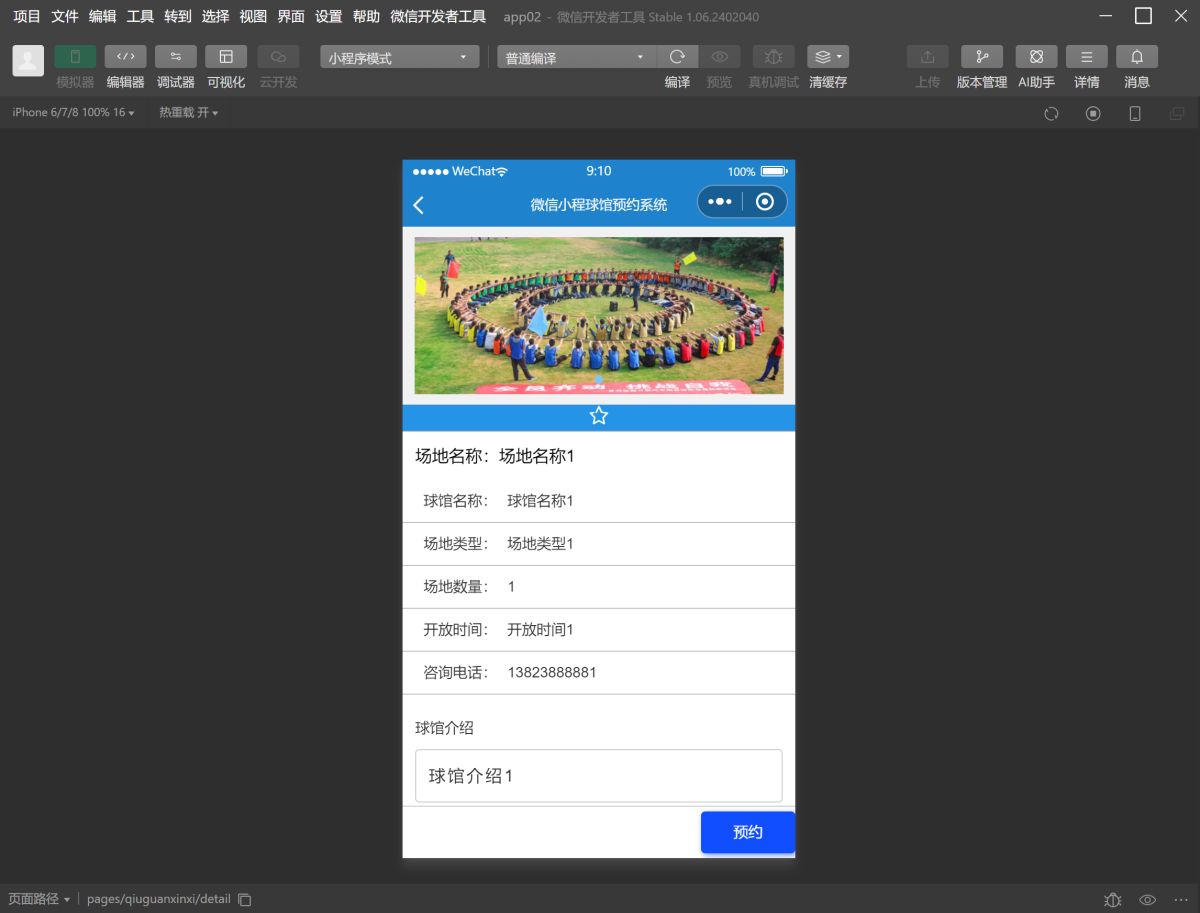Click the blue 预约 button
Screen dimensions: 1200x913
point(747,832)
